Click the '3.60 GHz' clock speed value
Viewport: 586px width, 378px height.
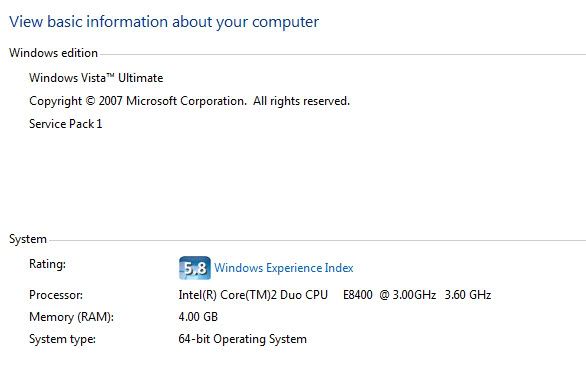[x=468, y=295]
